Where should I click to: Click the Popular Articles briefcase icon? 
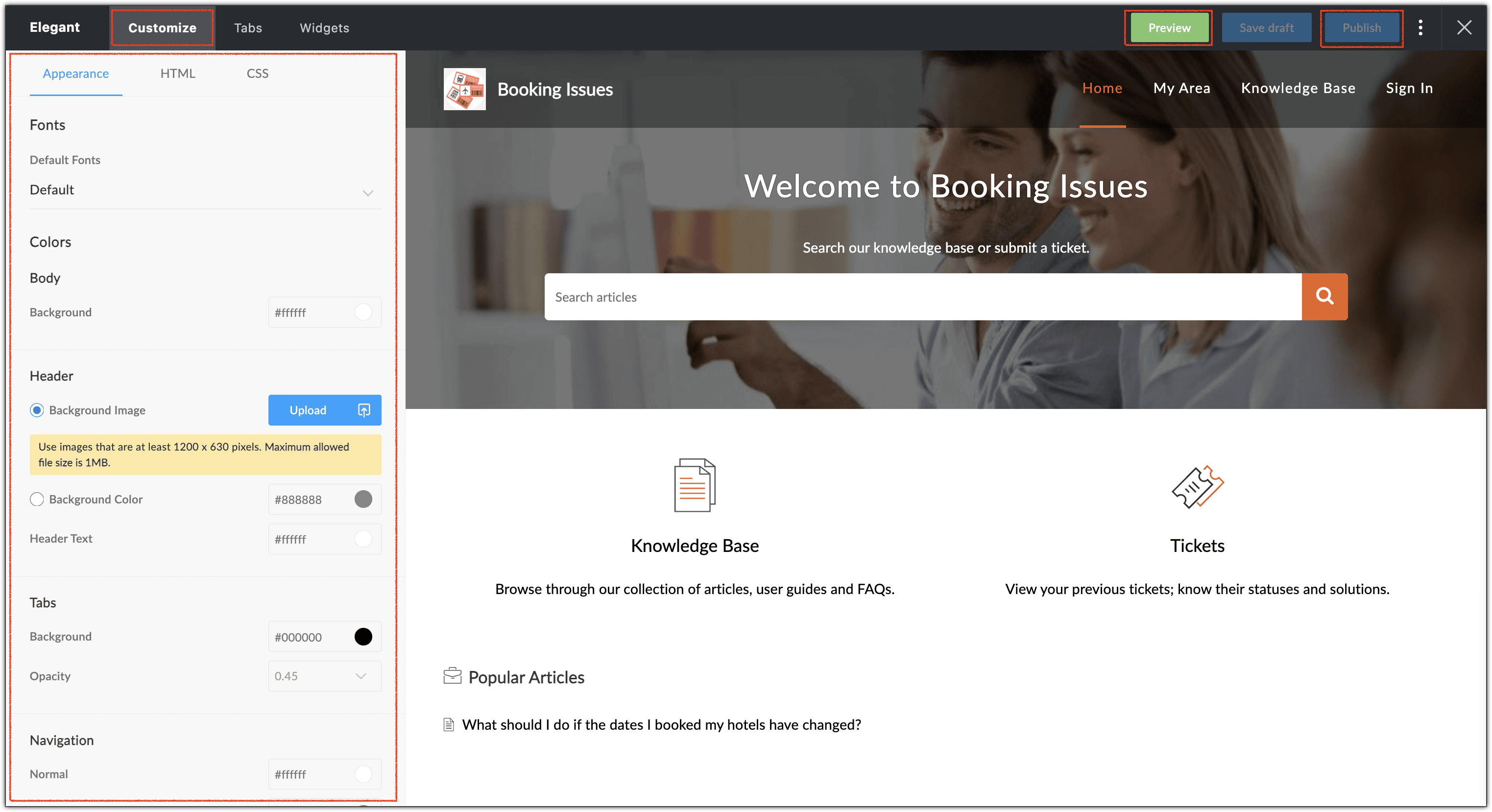coord(452,676)
